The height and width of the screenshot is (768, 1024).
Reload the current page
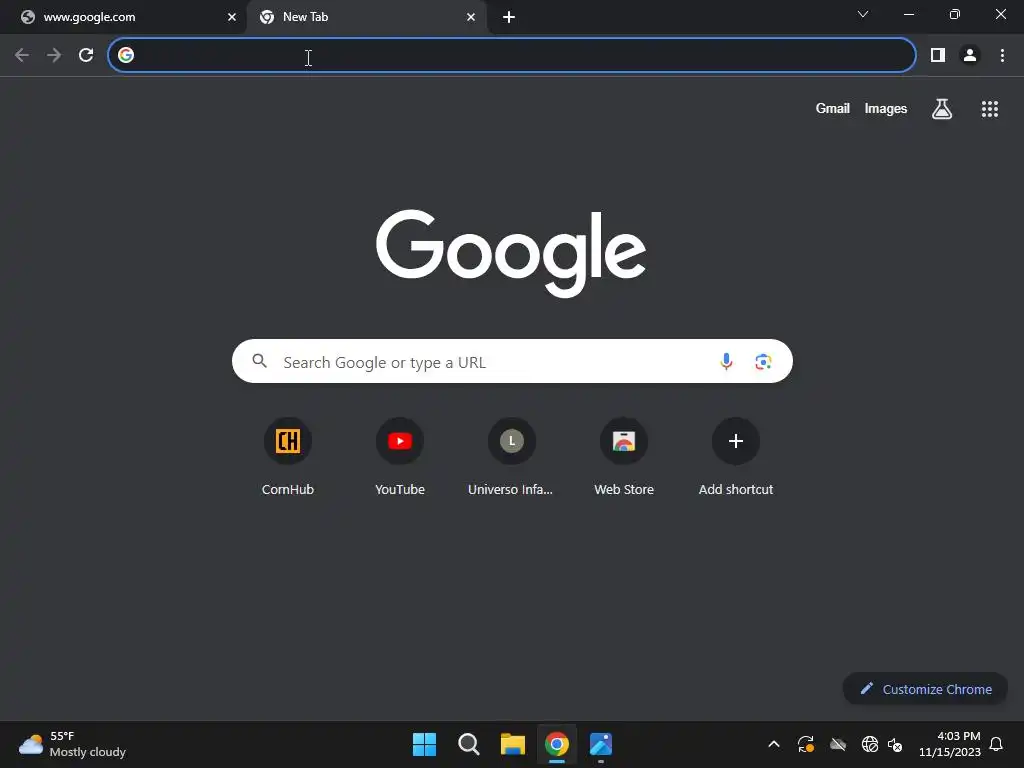(86, 56)
